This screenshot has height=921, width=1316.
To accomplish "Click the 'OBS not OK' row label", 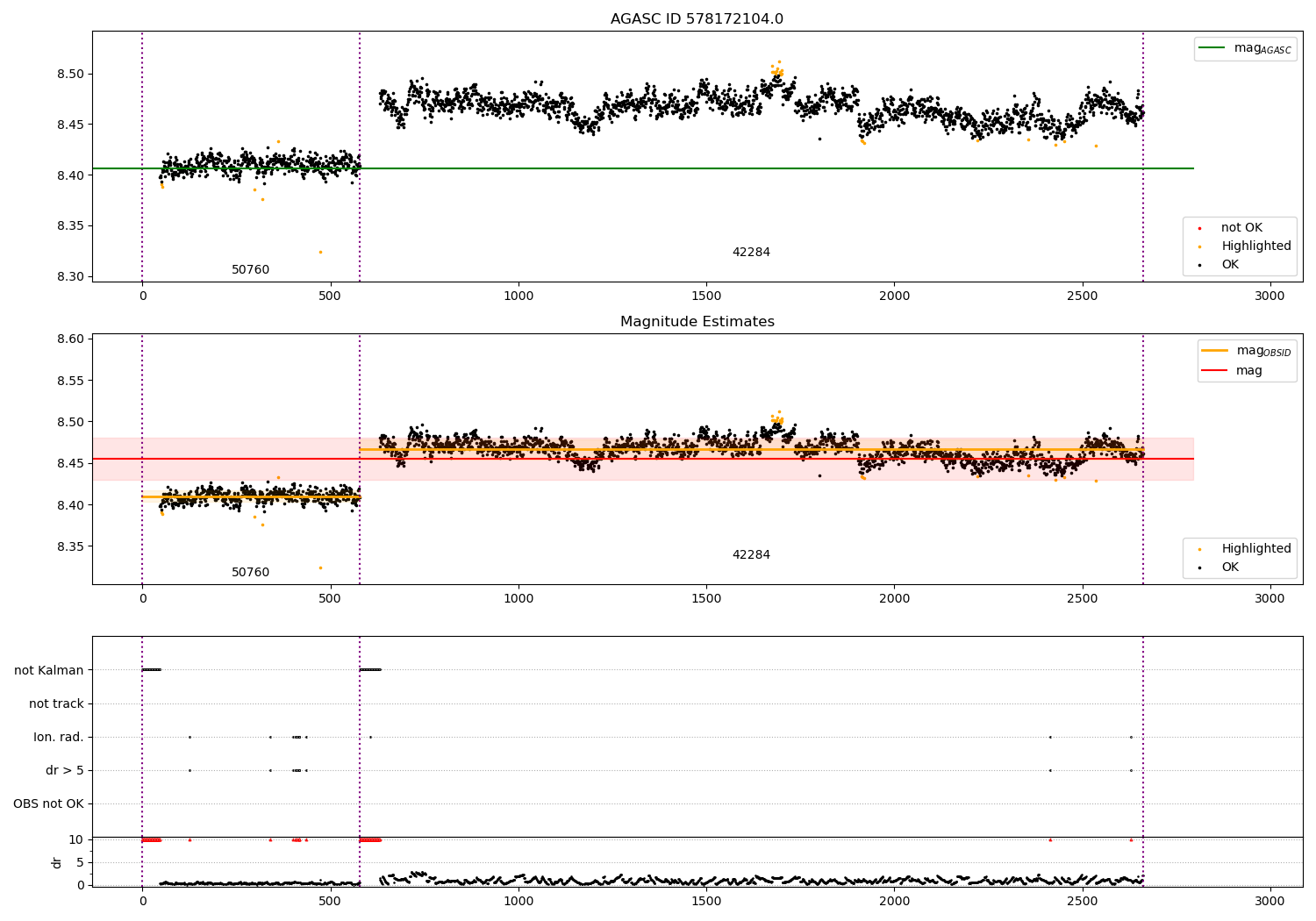I will pos(48,803).
